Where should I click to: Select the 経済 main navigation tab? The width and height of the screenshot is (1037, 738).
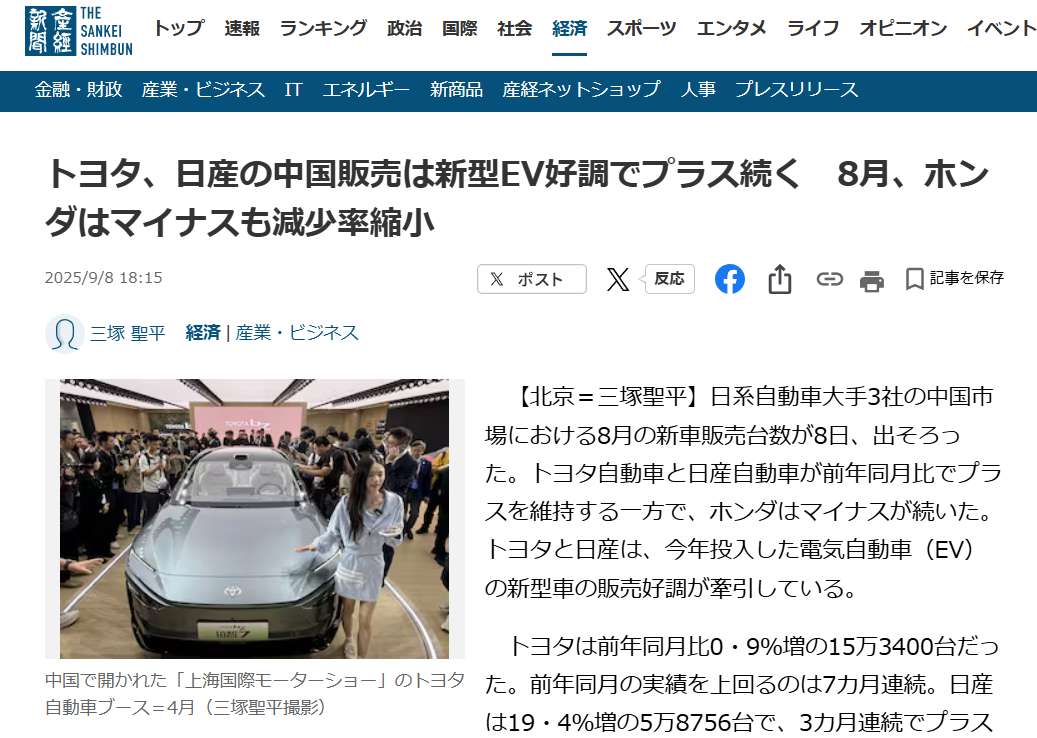pyautogui.click(x=569, y=28)
